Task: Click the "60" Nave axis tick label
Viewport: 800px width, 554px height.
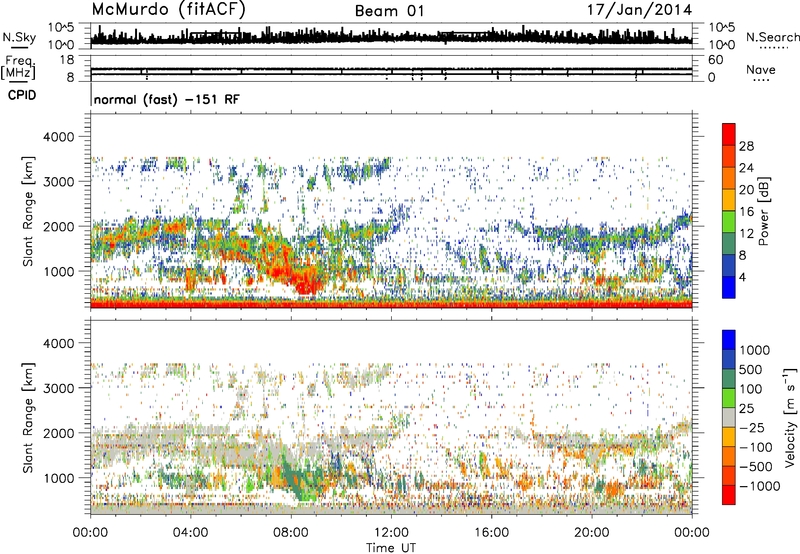Action: [x=715, y=60]
